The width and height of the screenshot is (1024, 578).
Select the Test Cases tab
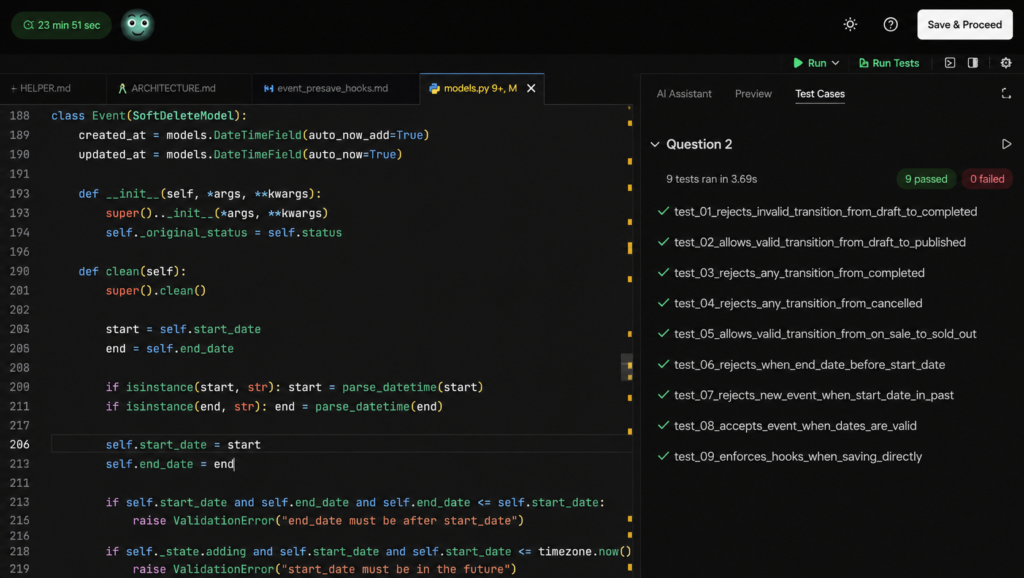[x=820, y=94]
